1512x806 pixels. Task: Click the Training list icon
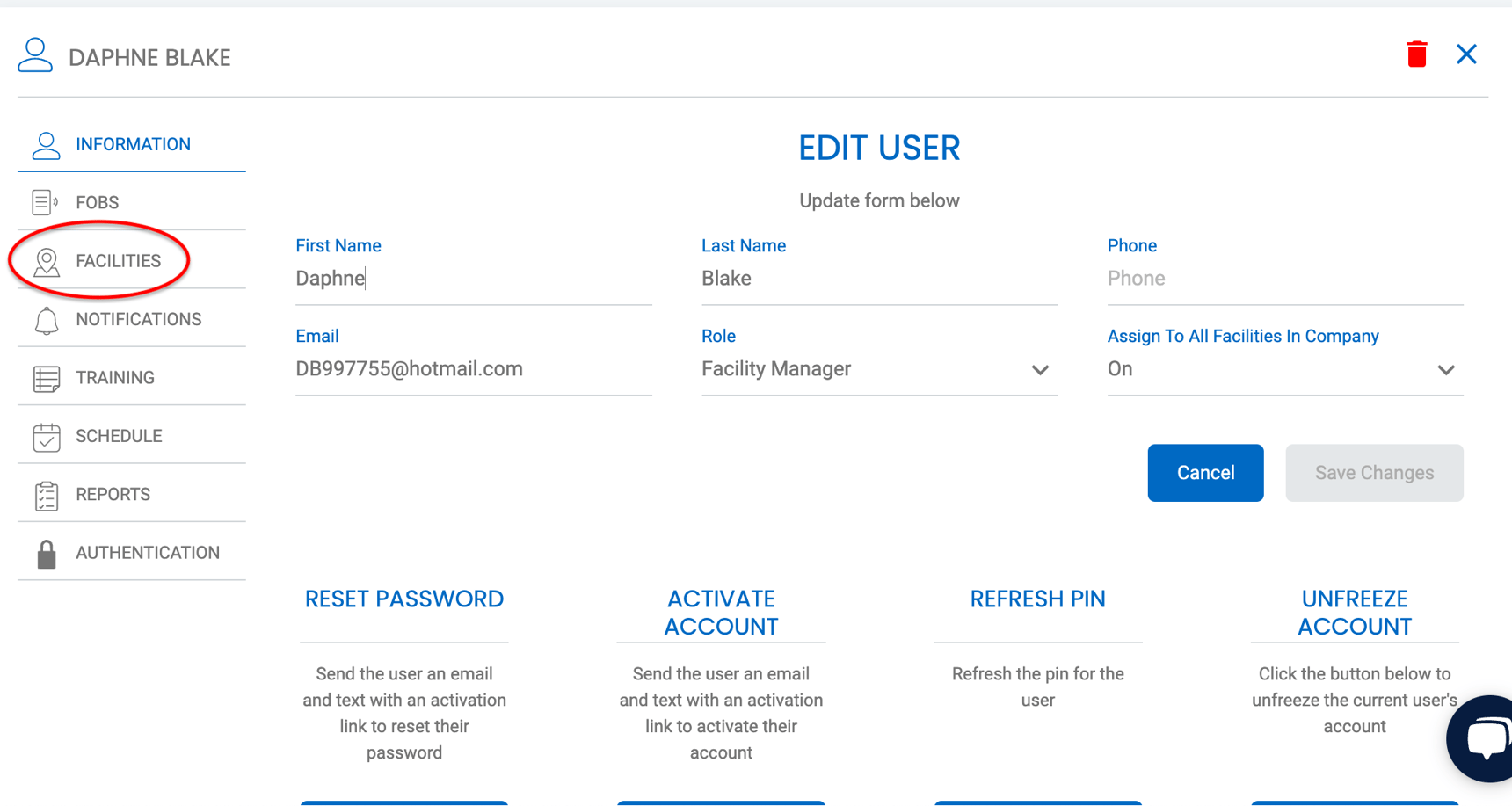(x=46, y=379)
